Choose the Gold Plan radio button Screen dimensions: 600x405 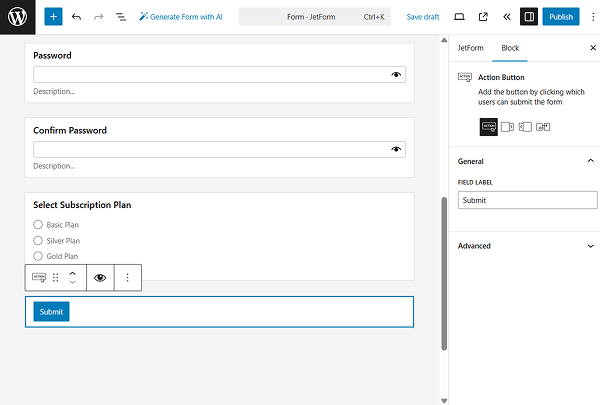tap(38, 257)
